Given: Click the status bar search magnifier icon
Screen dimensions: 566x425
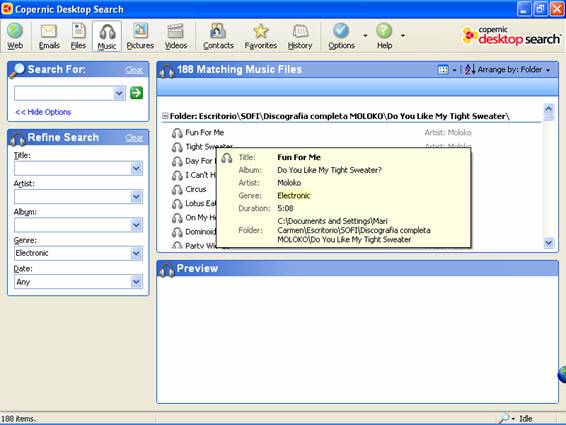Looking at the screenshot, I should pos(504,418).
